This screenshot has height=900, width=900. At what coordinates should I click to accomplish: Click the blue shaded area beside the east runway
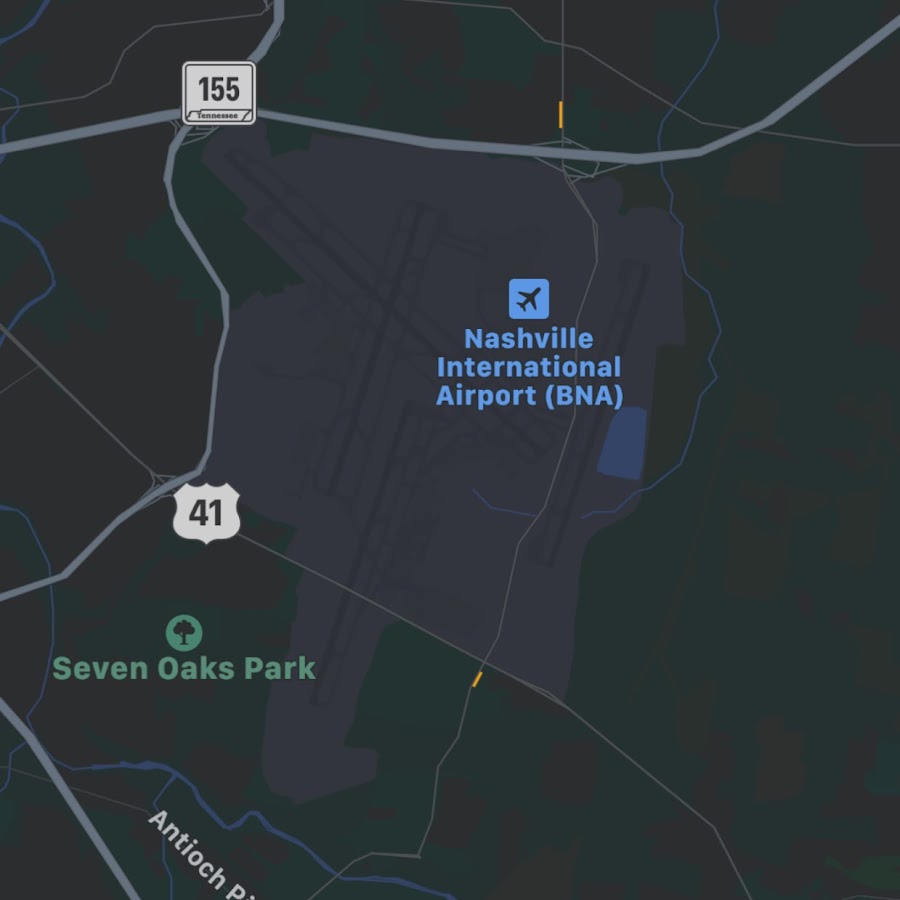click(622, 443)
